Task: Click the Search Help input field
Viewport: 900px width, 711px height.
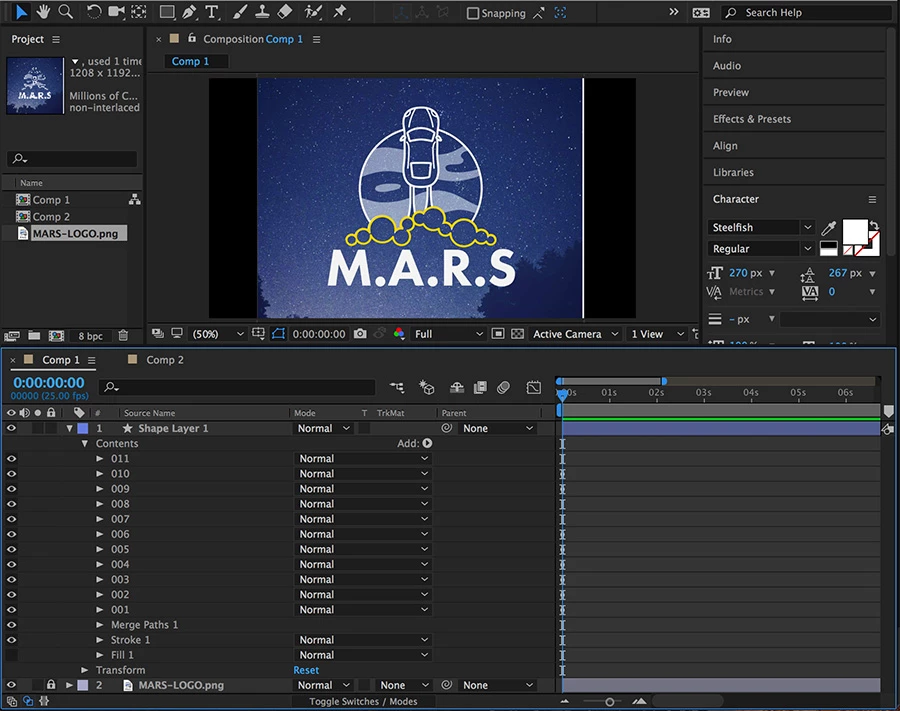Action: [805, 13]
